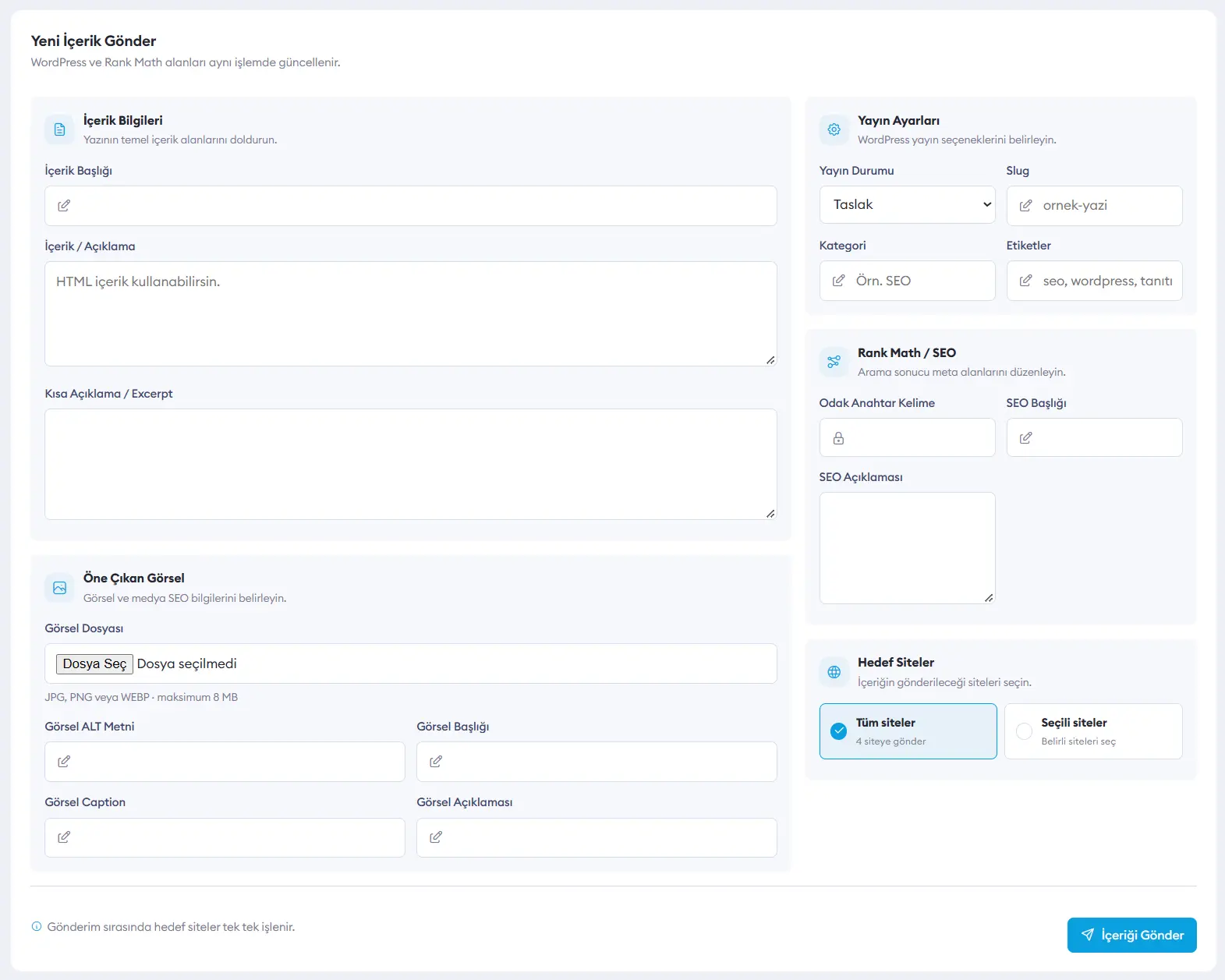Click Dosya Seç file button

point(94,663)
